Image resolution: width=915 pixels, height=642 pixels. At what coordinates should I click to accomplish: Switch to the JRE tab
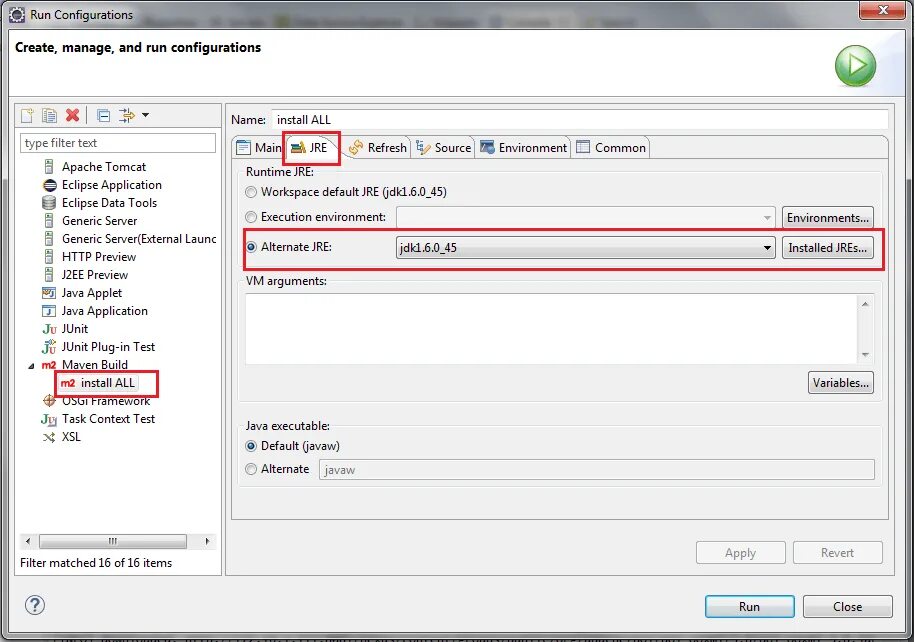pos(310,148)
